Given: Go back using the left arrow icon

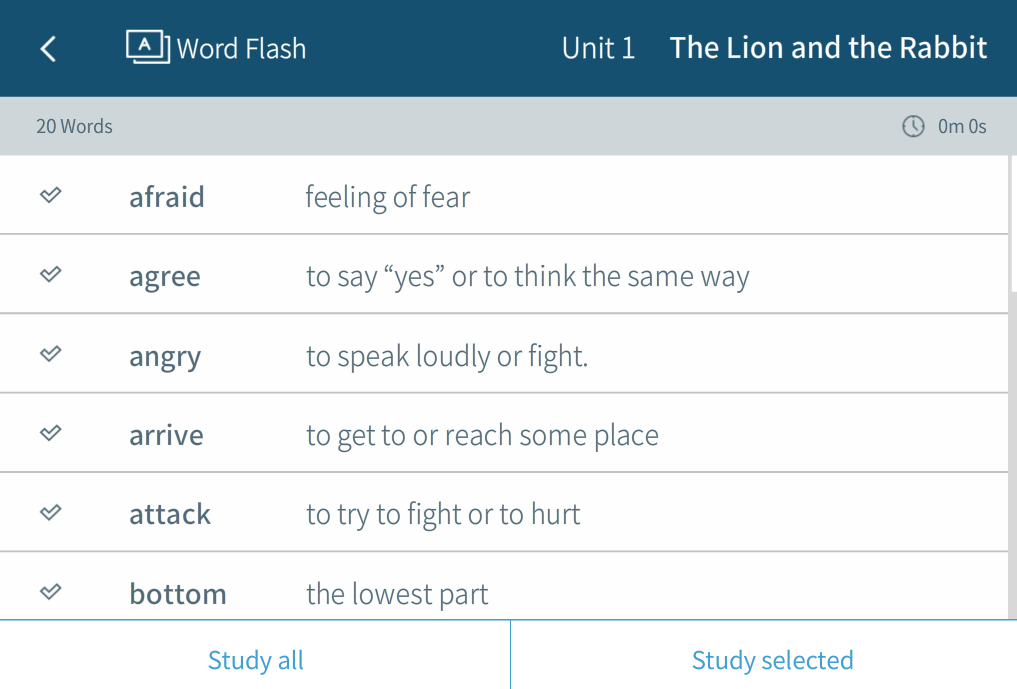Looking at the screenshot, I should (x=48, y=49).
